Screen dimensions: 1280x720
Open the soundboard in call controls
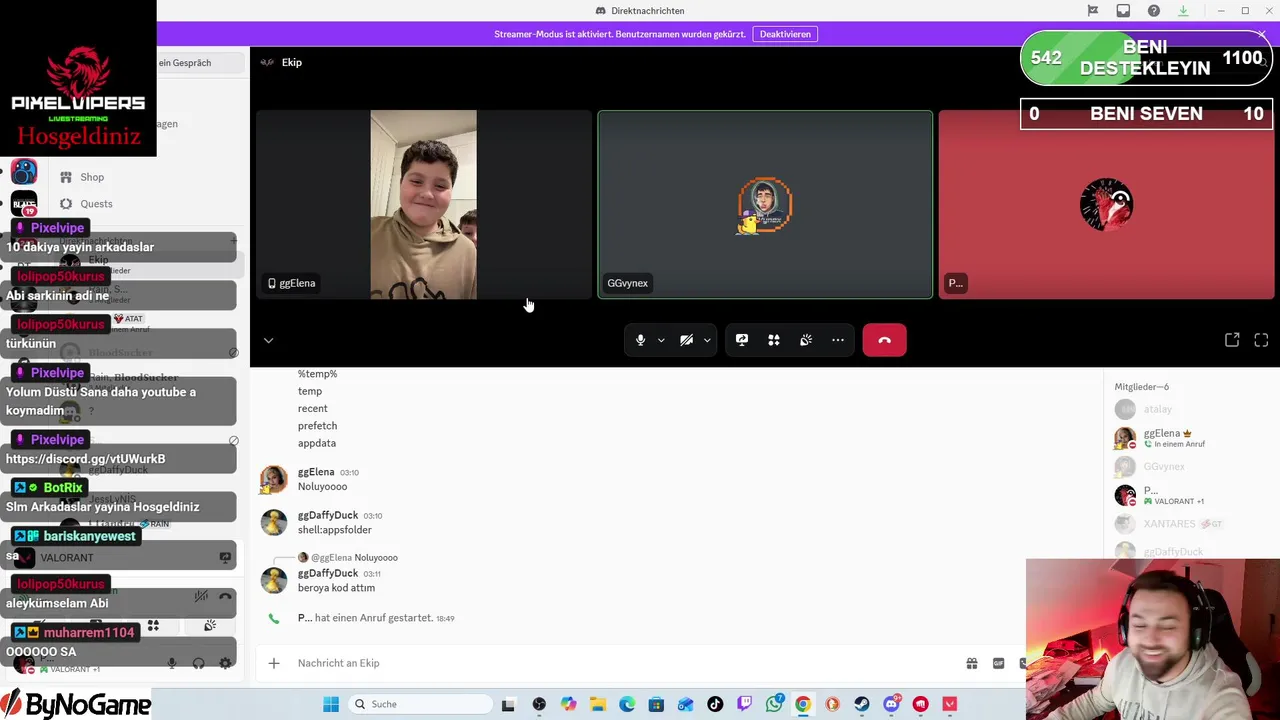point(806,340)
